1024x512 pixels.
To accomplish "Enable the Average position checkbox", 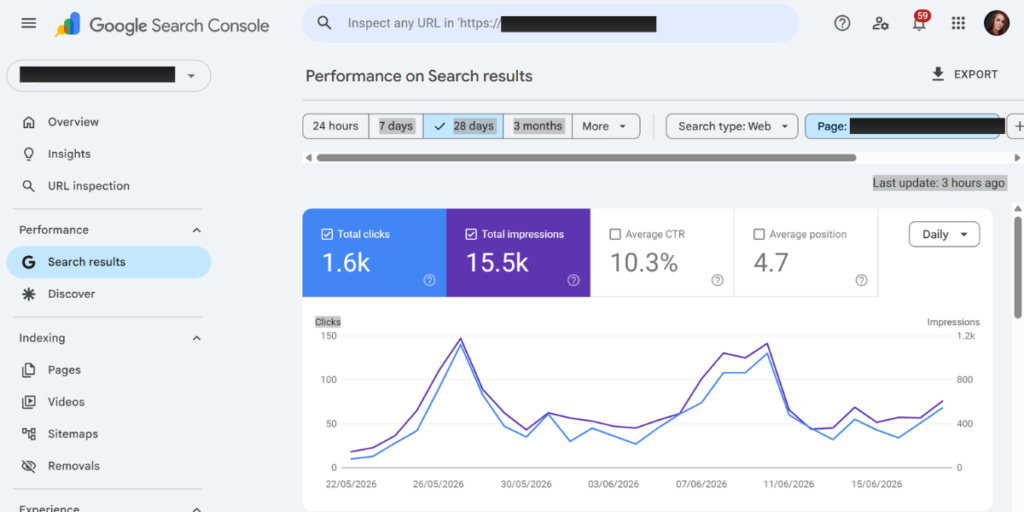I will point(758,234).
